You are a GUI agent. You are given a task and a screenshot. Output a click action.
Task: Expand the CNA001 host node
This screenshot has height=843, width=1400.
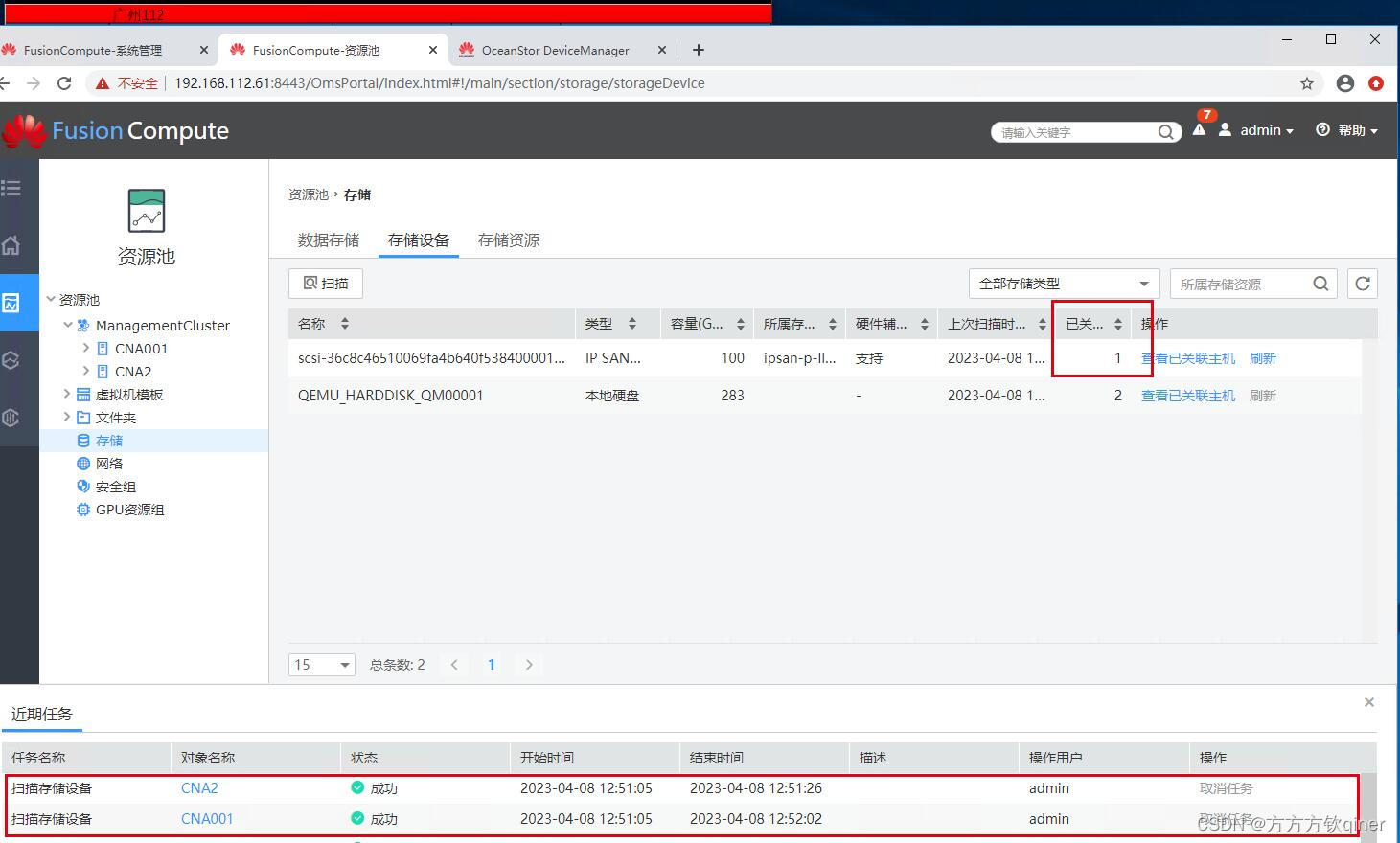(x=85, y=348)
